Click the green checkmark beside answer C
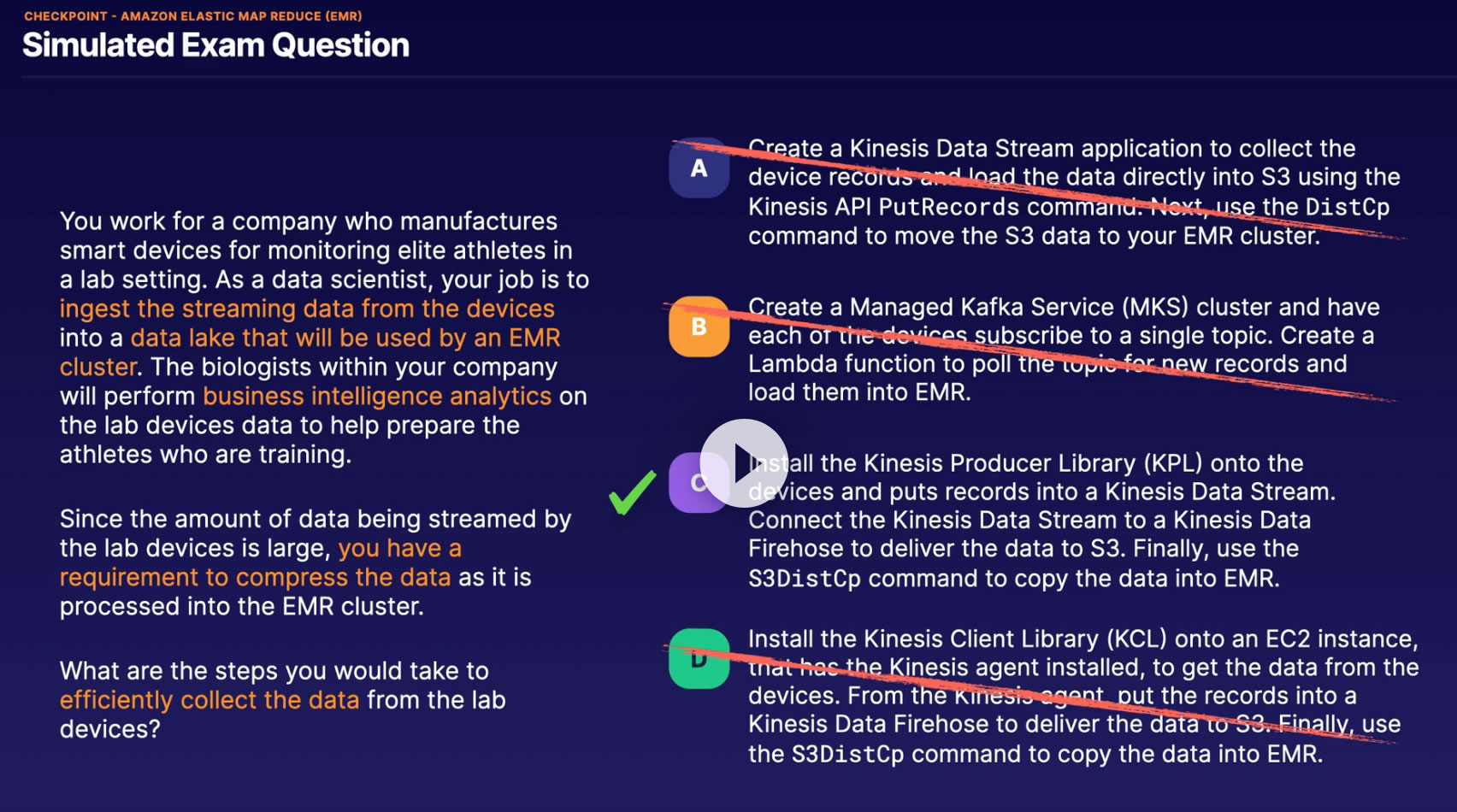This screenshot has width=1457, height=812. coord(633,492)
